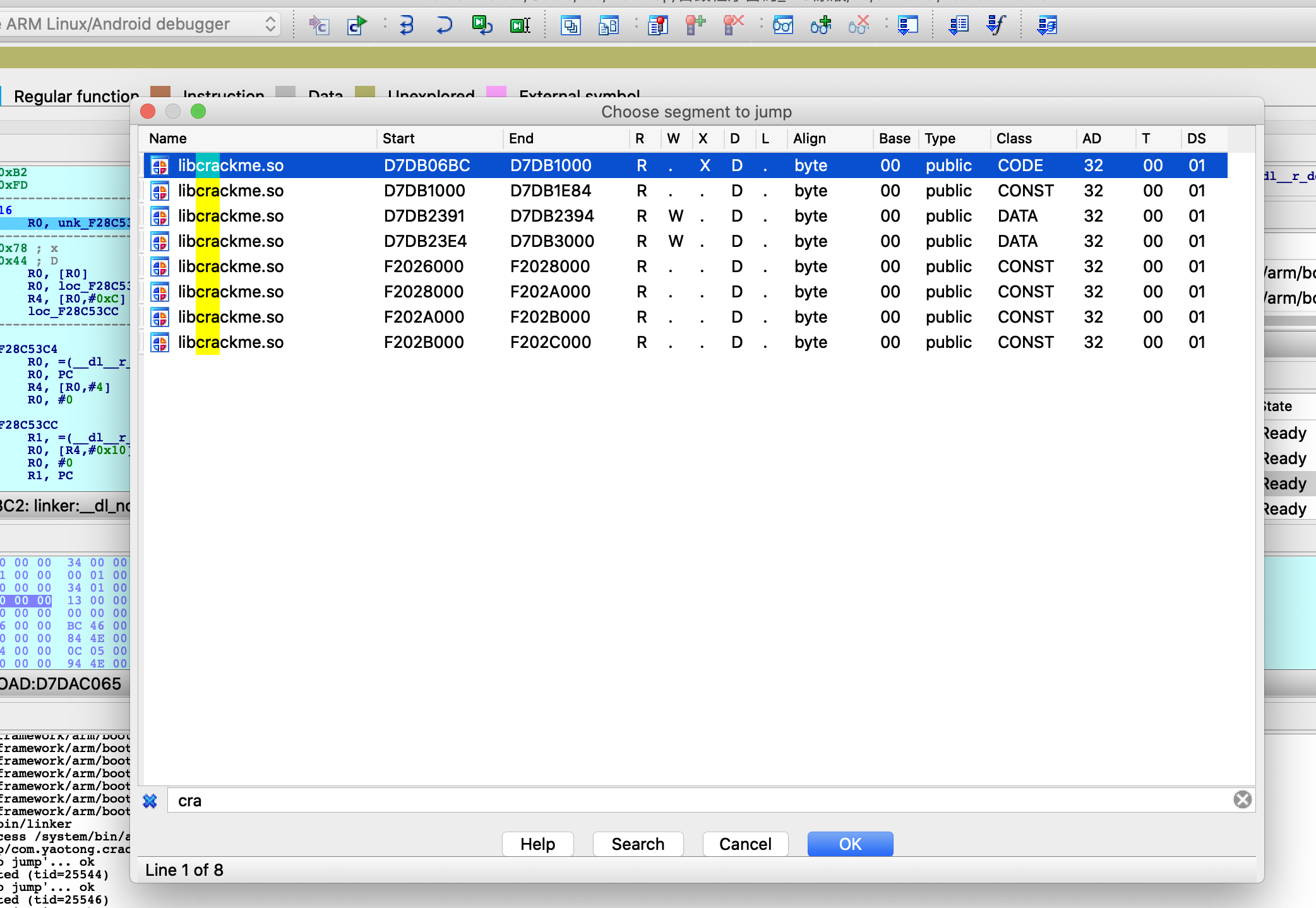Click the Step Into debugger icon

pos(406,25)
